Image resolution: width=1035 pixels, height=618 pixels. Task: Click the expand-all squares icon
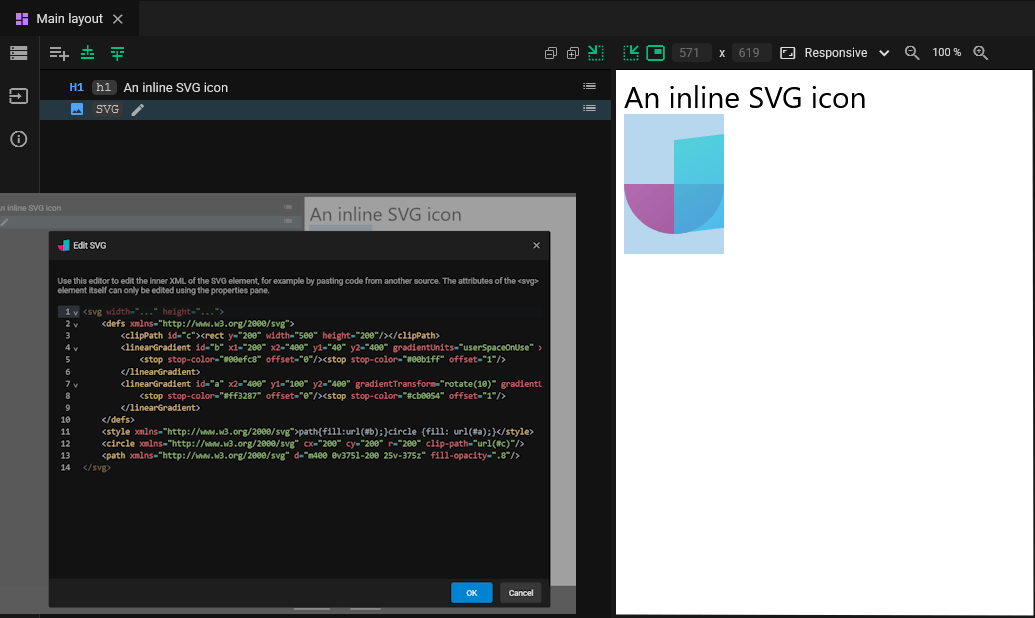[573, 53]
